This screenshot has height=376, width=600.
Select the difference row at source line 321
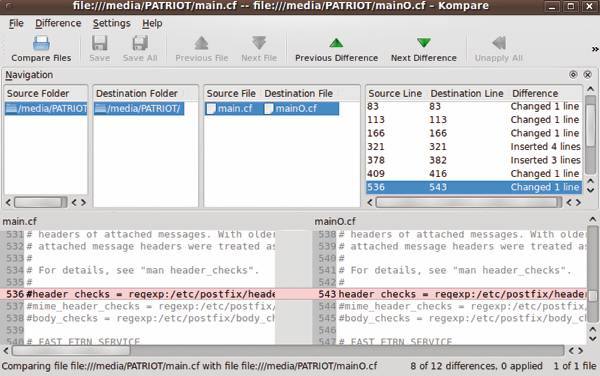click(x=474, y=147)
